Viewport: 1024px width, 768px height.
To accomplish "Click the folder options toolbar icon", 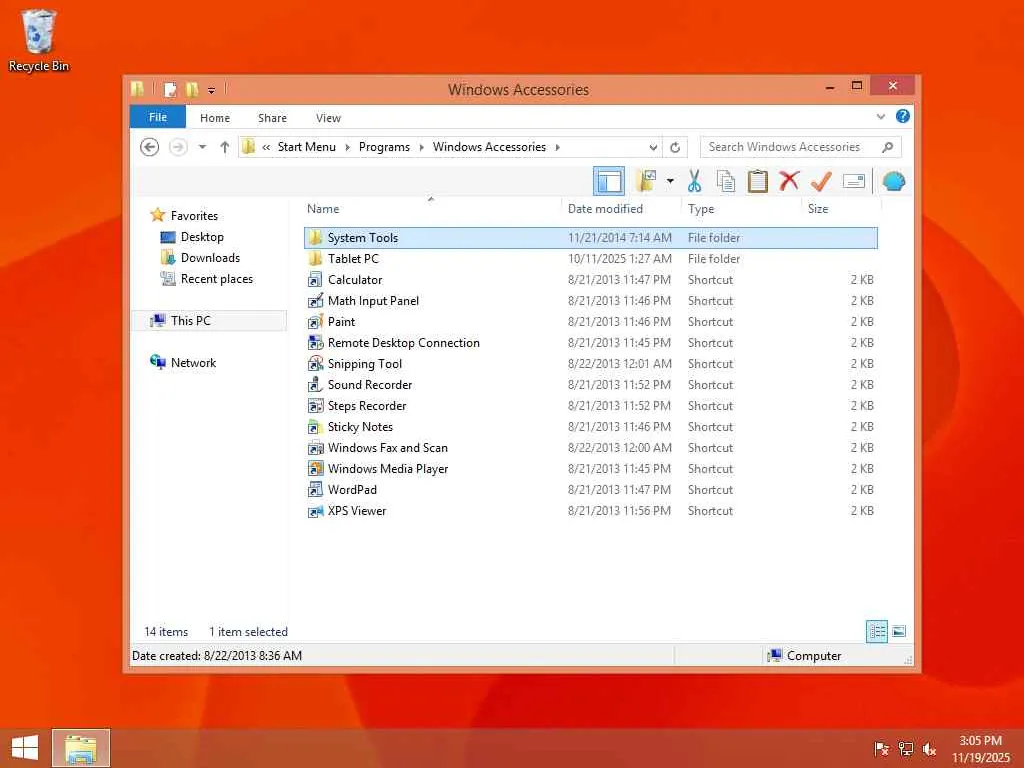I will click(x=647, y=181).
